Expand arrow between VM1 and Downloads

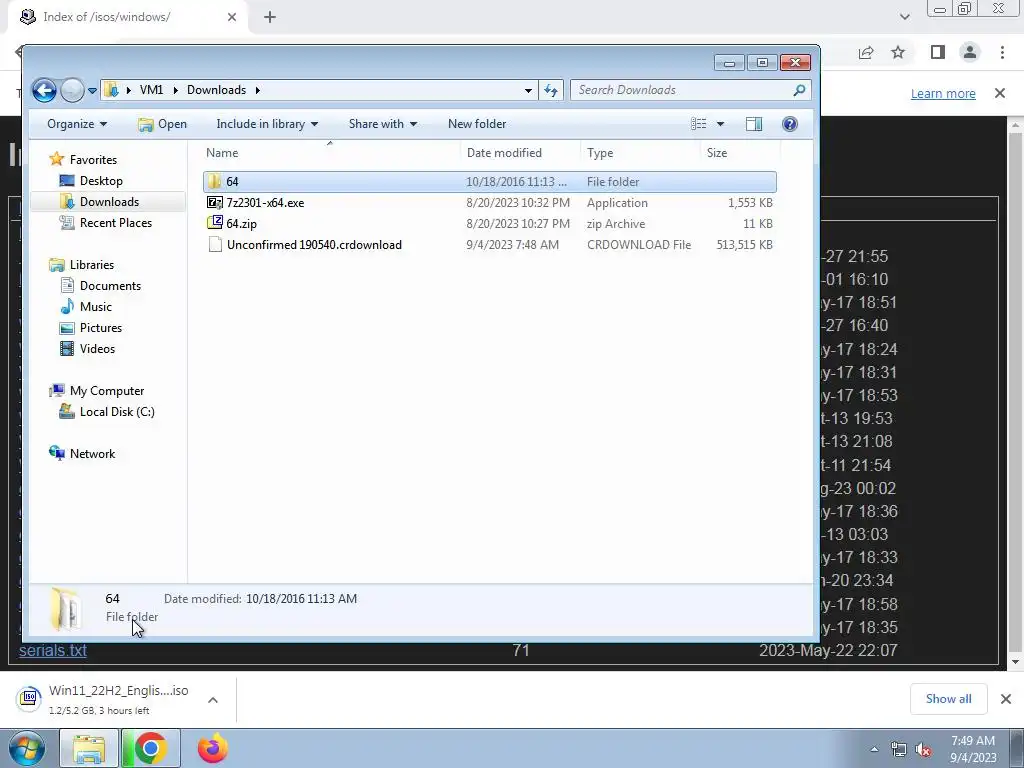coord(176,90)
